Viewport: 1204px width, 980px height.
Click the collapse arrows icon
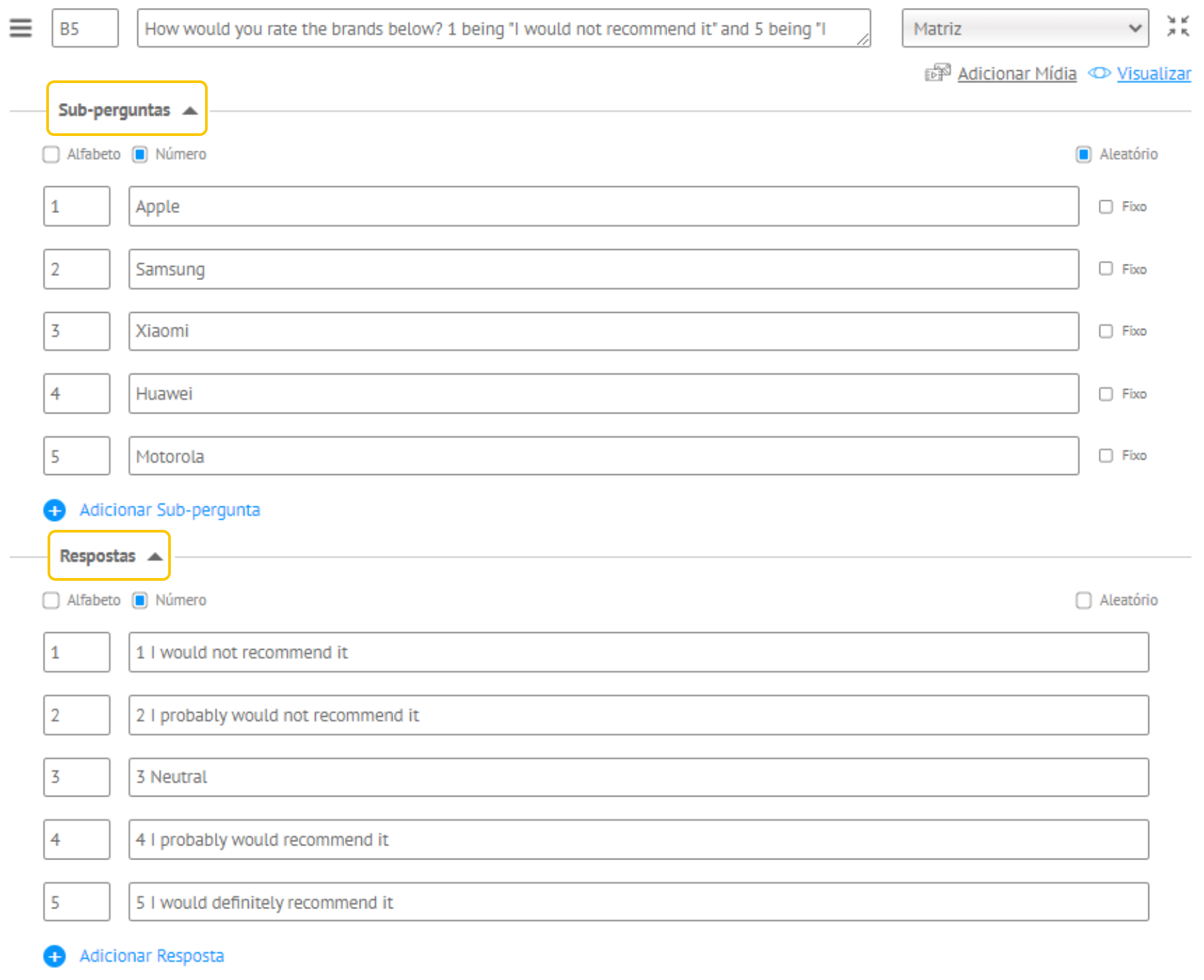pyautogui.click(x=1177, y=26)
